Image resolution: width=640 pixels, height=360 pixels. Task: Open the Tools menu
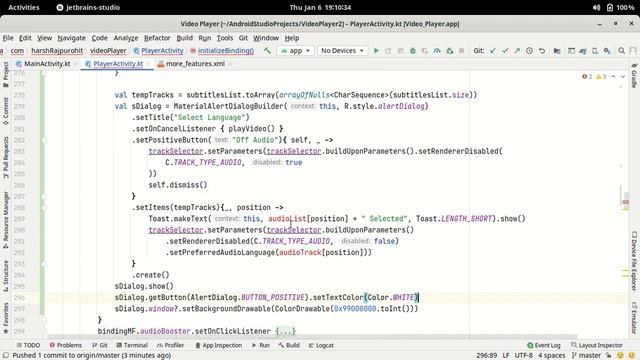224,38
